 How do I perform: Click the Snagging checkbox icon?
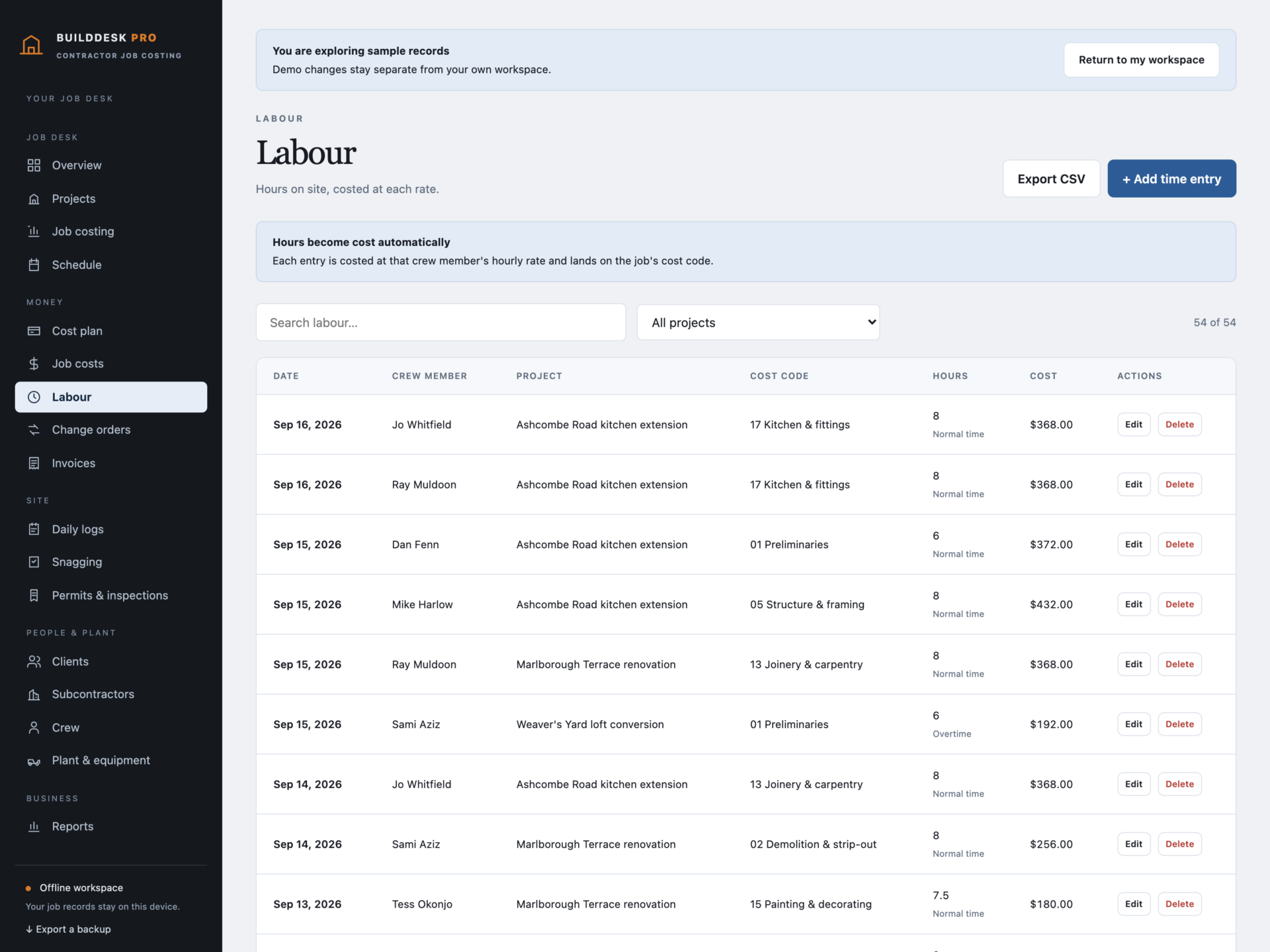coord(34,562)
